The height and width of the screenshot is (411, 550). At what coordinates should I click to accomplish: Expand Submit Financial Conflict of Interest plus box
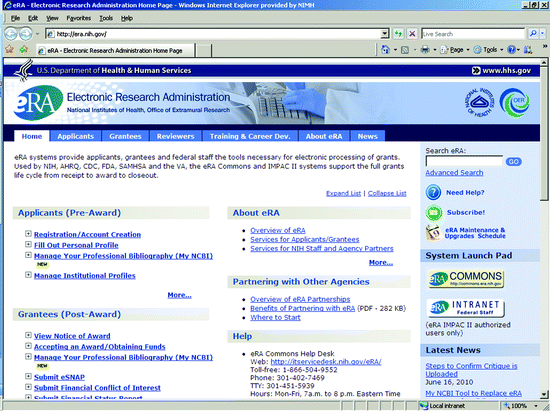[28, 387]
